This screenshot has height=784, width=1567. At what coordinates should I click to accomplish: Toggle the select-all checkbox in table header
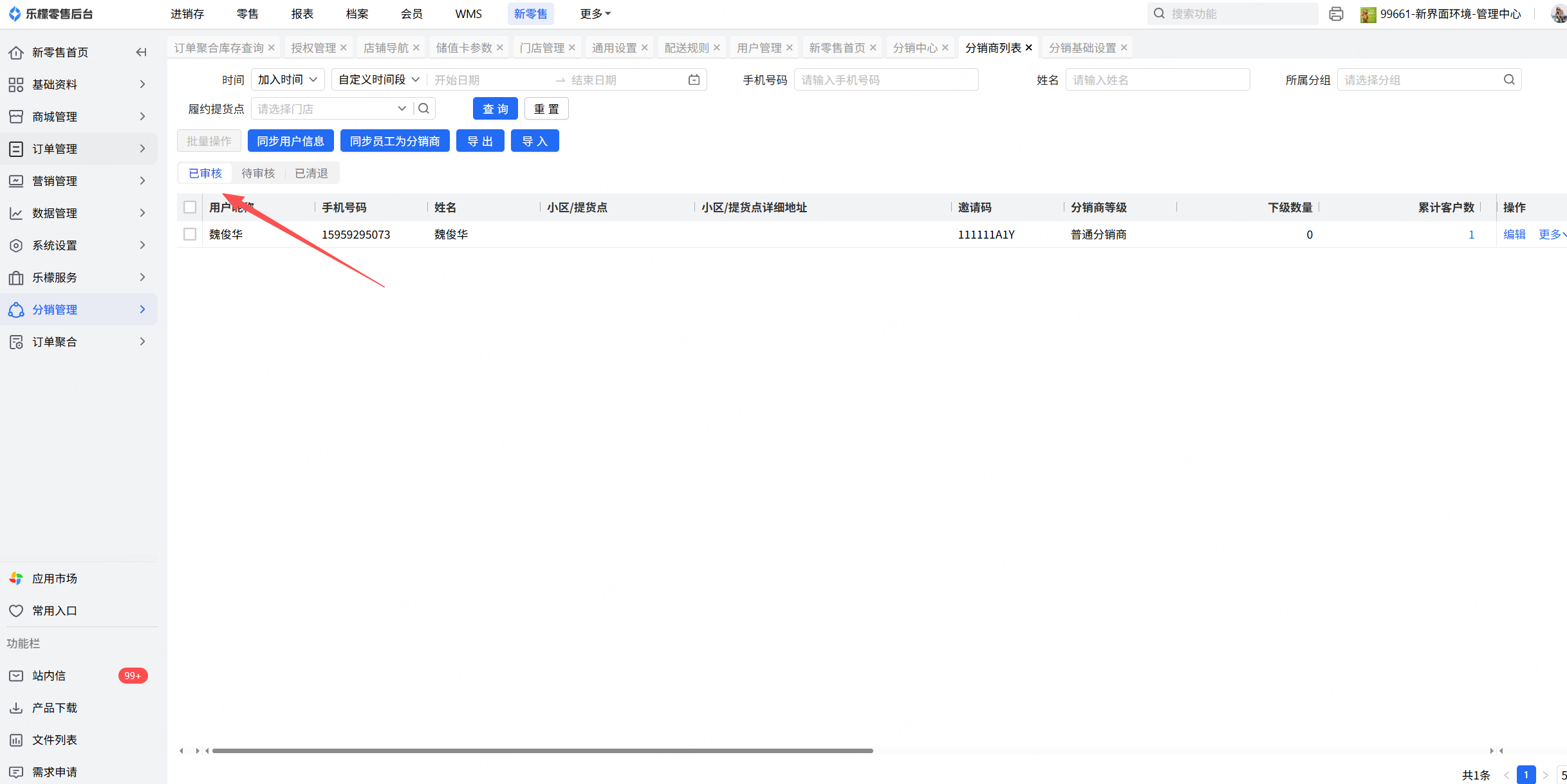190,207
